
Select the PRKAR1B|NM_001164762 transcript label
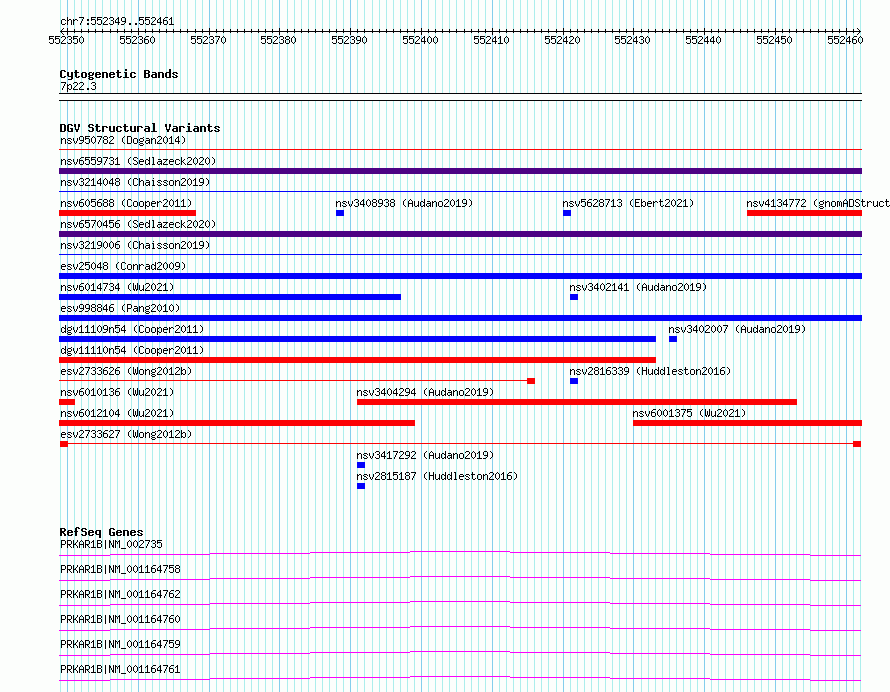click(x=120, y=594)
